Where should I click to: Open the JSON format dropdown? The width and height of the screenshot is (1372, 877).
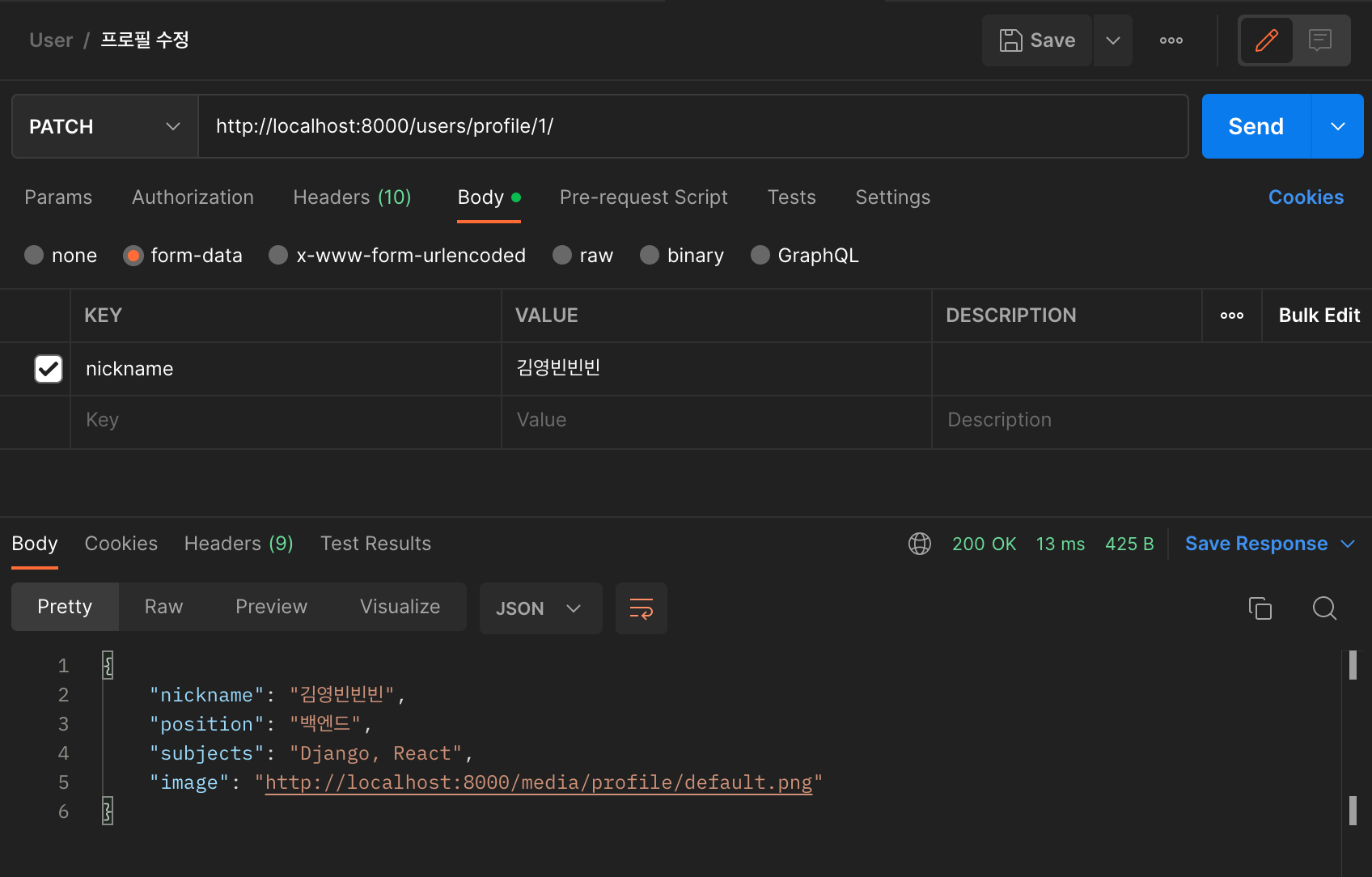pos(540,608)
